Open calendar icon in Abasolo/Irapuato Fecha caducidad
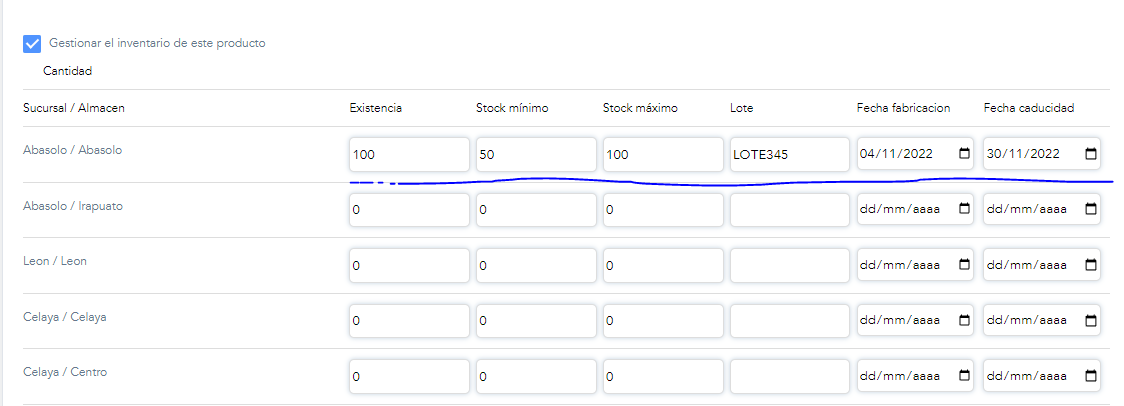Viewport: 1124px width, 406px height. pyautogui.click(x=1091, y=209)
